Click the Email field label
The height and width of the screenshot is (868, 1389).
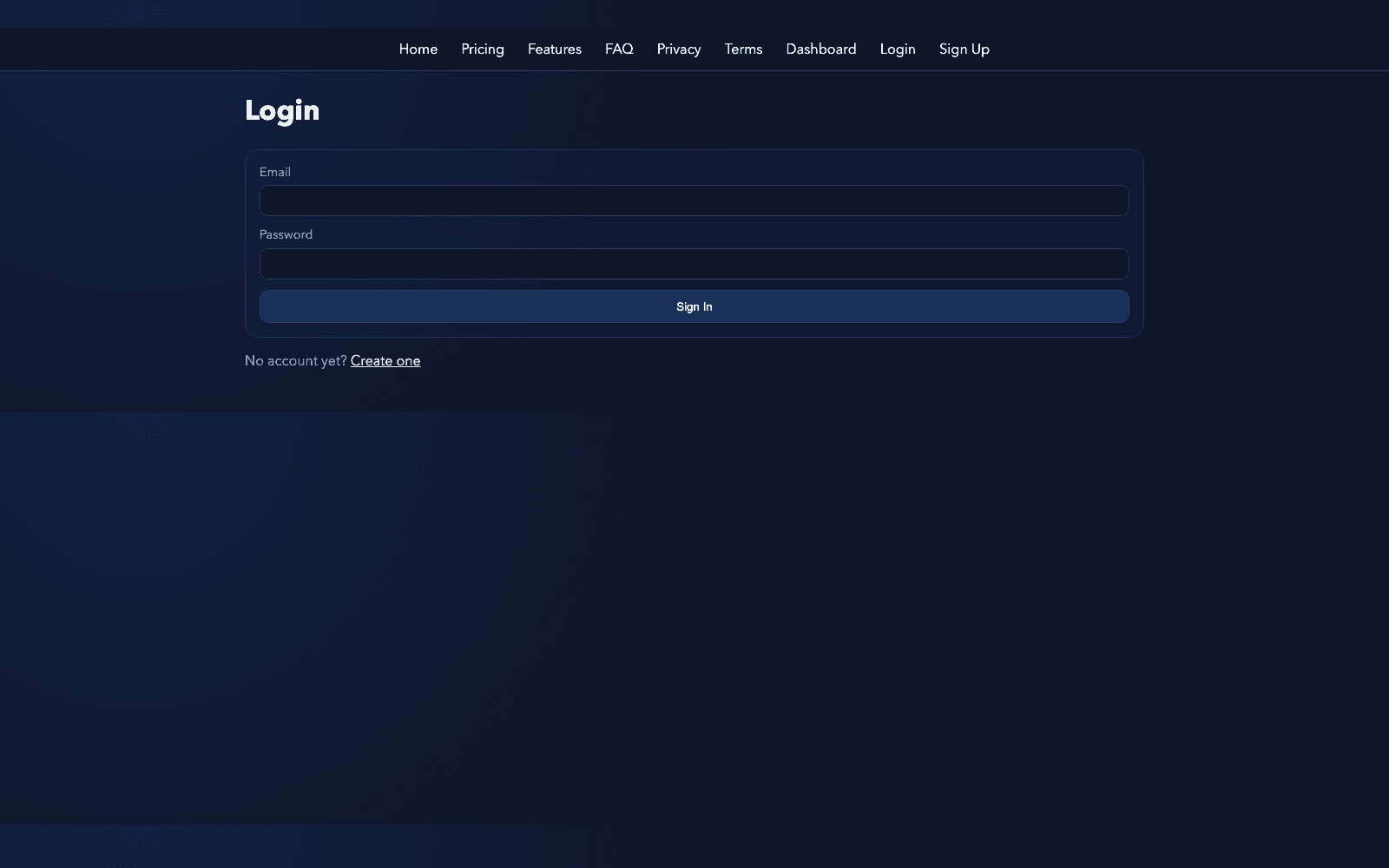pos(274,172)
